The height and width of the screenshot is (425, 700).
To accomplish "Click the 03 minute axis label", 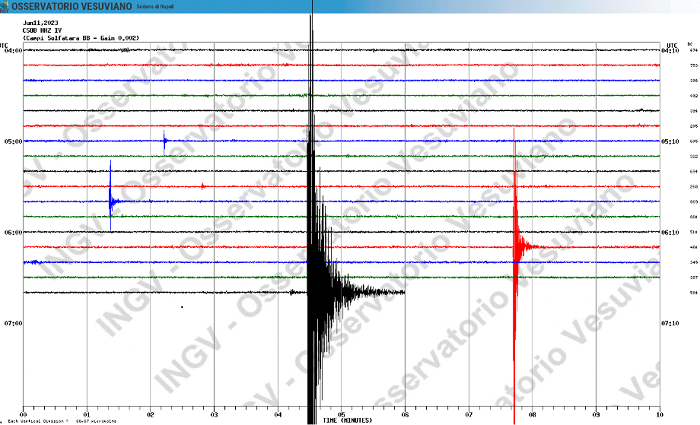I will pyautogui.click(x=214, y=414).
